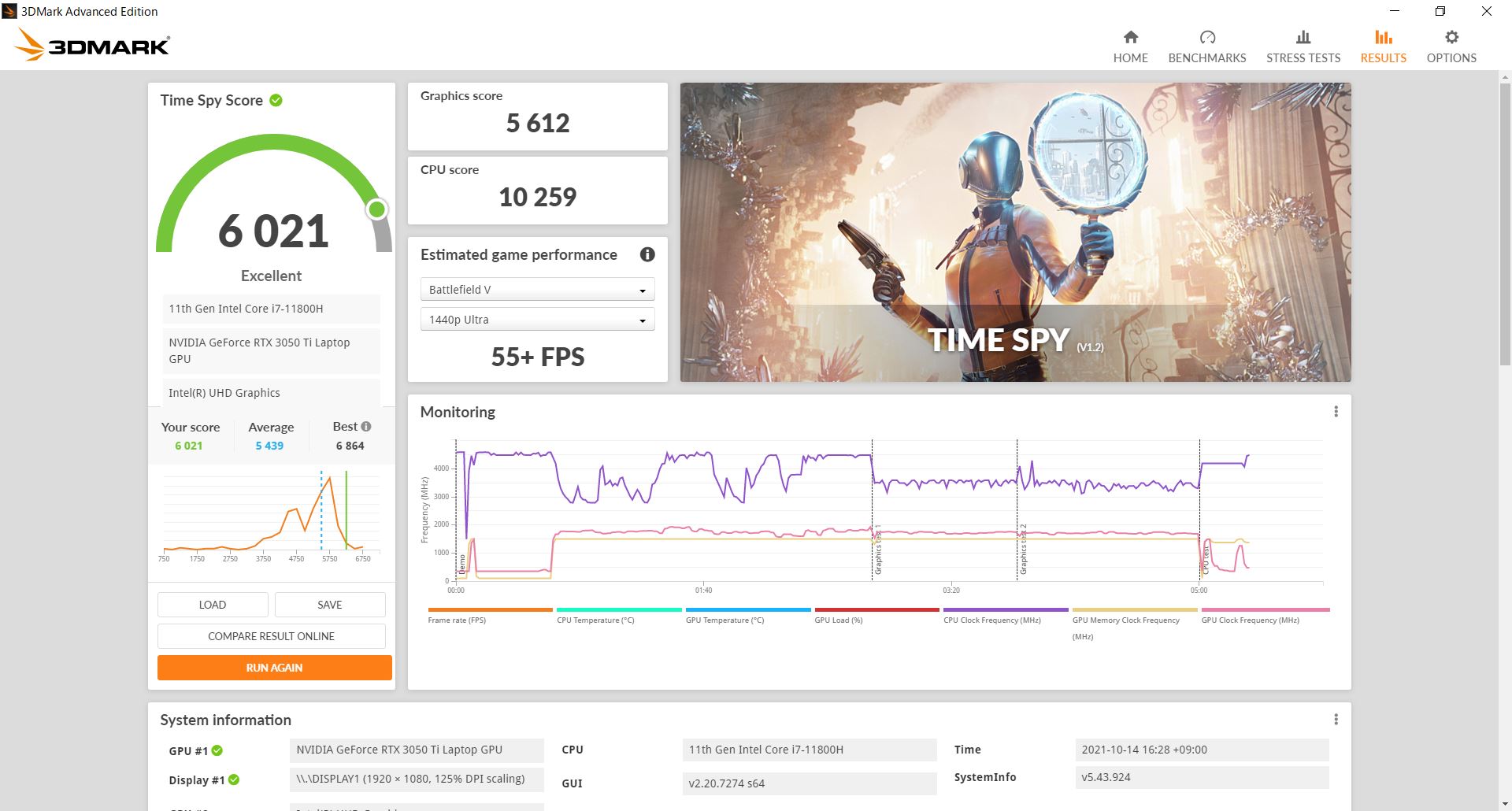This screenshot has width=1512, height=811.
Task: Expand the Battlefield V game dropdown
Action: pos(537,290)
